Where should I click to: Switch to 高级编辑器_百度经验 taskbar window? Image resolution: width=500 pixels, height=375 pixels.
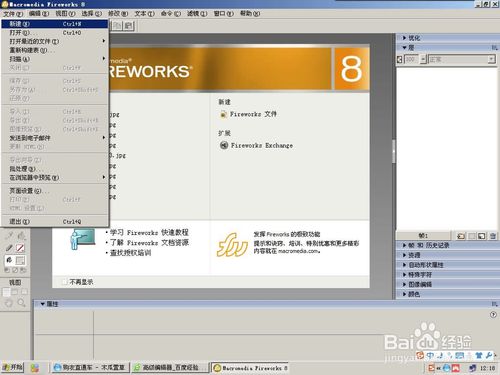(169, 368)
